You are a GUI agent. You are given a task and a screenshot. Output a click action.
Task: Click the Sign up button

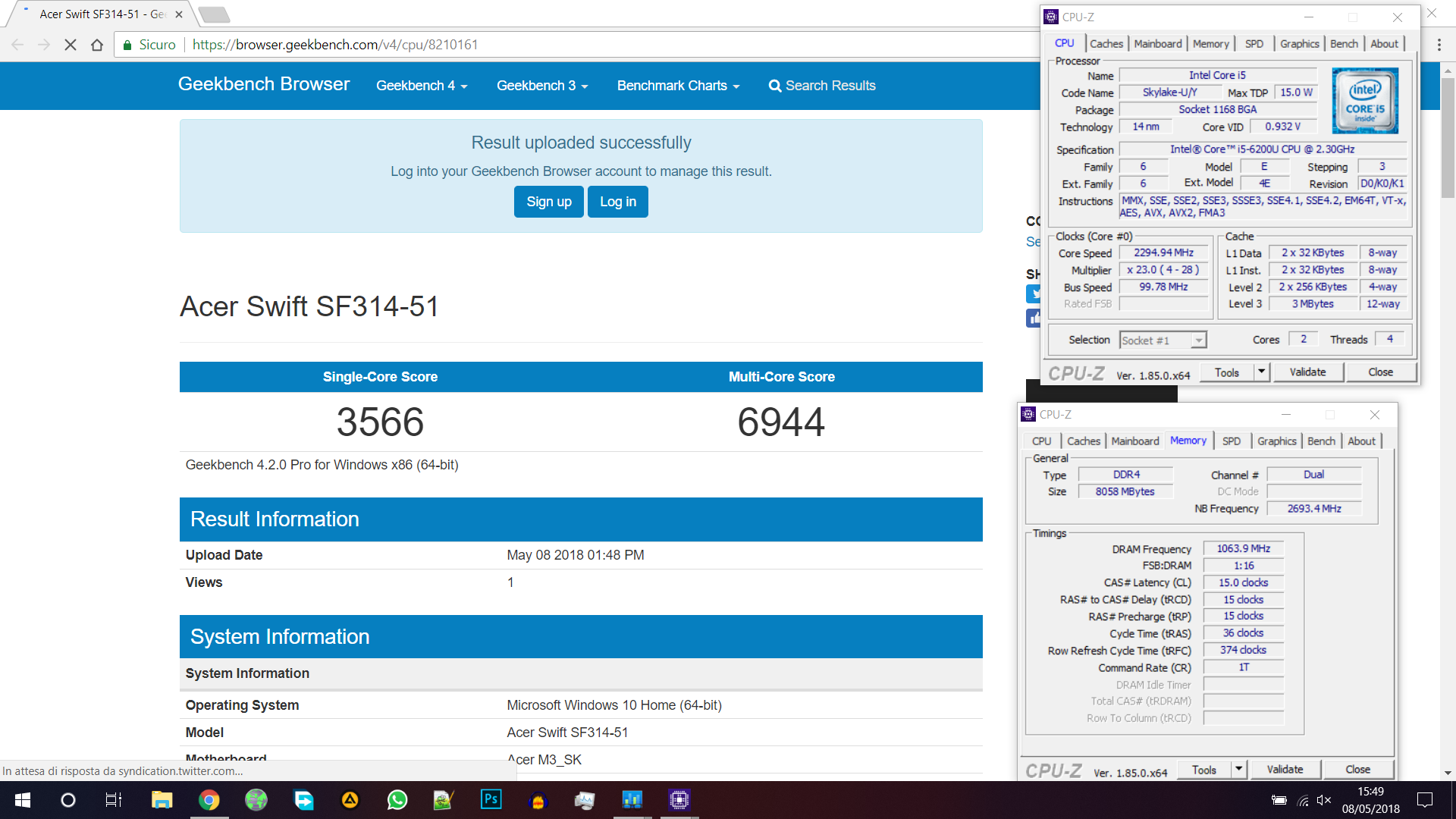(549, 202)
